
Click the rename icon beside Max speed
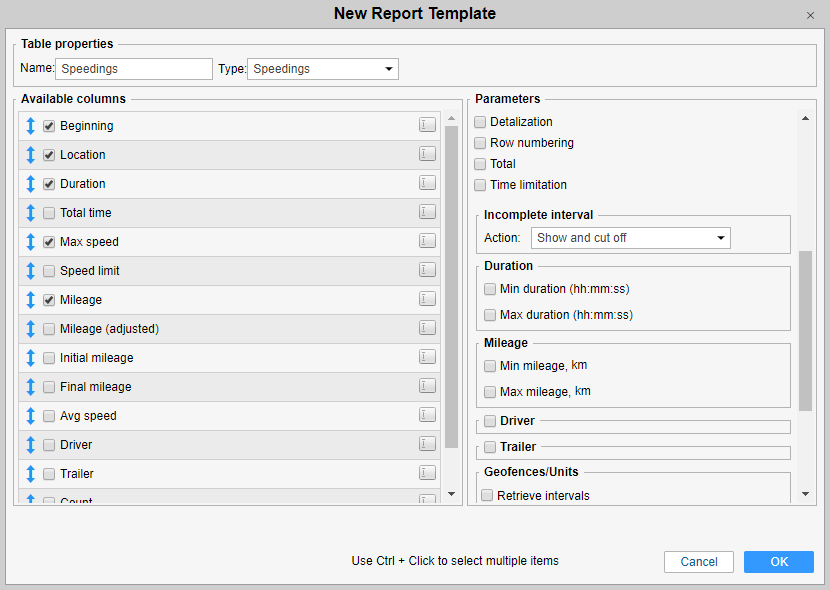coord(427,241)
